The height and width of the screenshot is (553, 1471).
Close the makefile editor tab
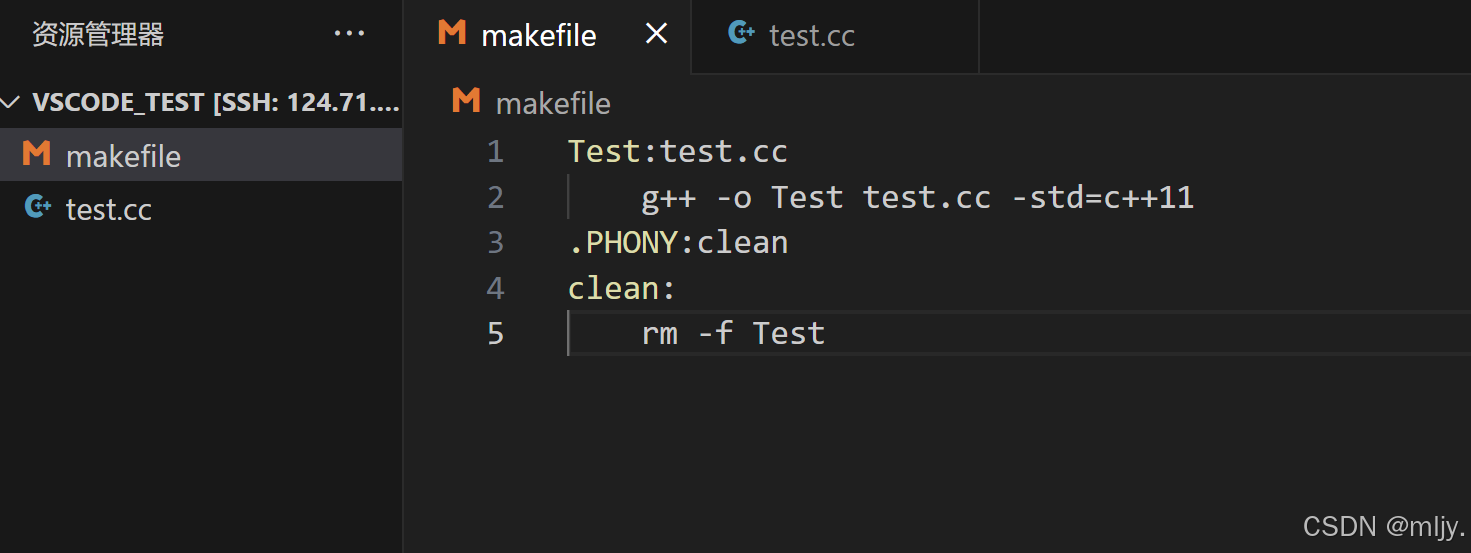pos(656,34)
